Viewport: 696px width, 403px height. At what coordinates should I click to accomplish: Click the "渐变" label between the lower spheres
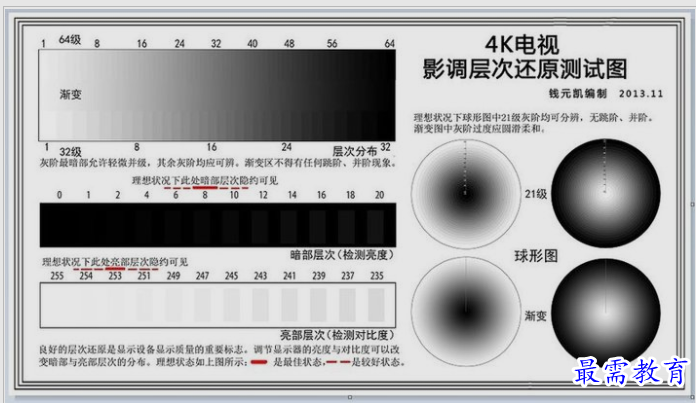536,316
